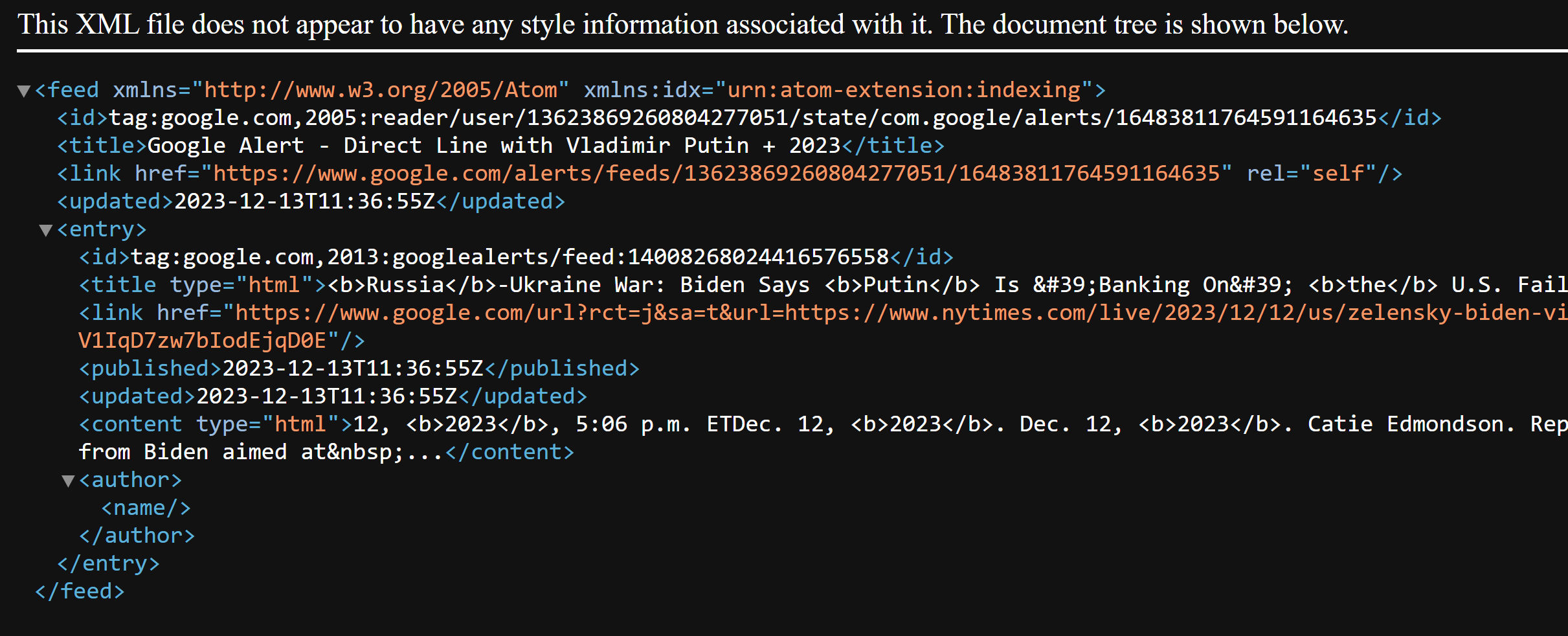Collapse the feed root element triangle
The width and height of the screenshot is (1568, 636).
point(24,91)
